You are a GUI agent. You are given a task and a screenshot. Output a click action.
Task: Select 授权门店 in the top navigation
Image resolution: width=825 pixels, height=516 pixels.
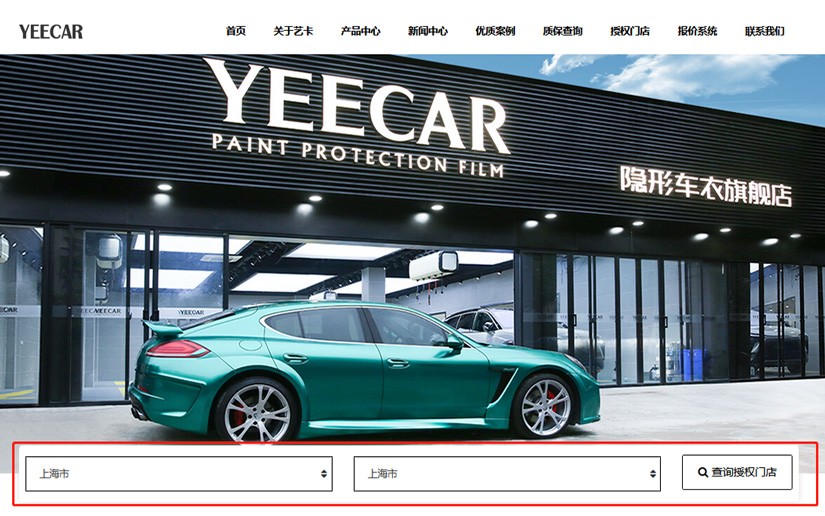(x=630, y=31)
